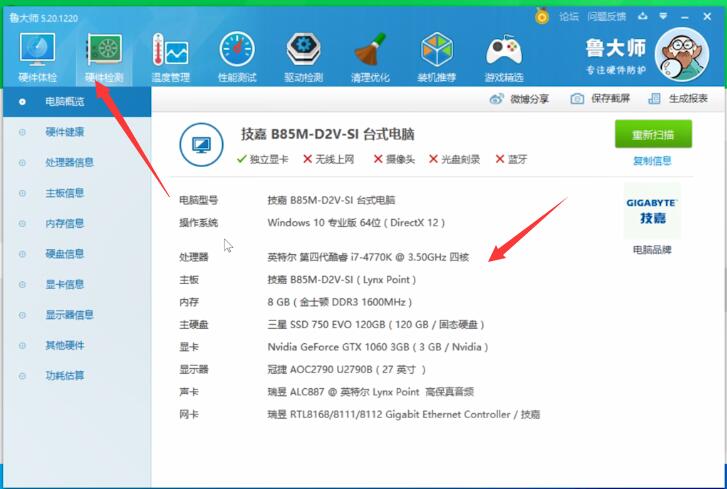Click the gold medal icon in title bar

pyautogui.click(x=542, y=16)
